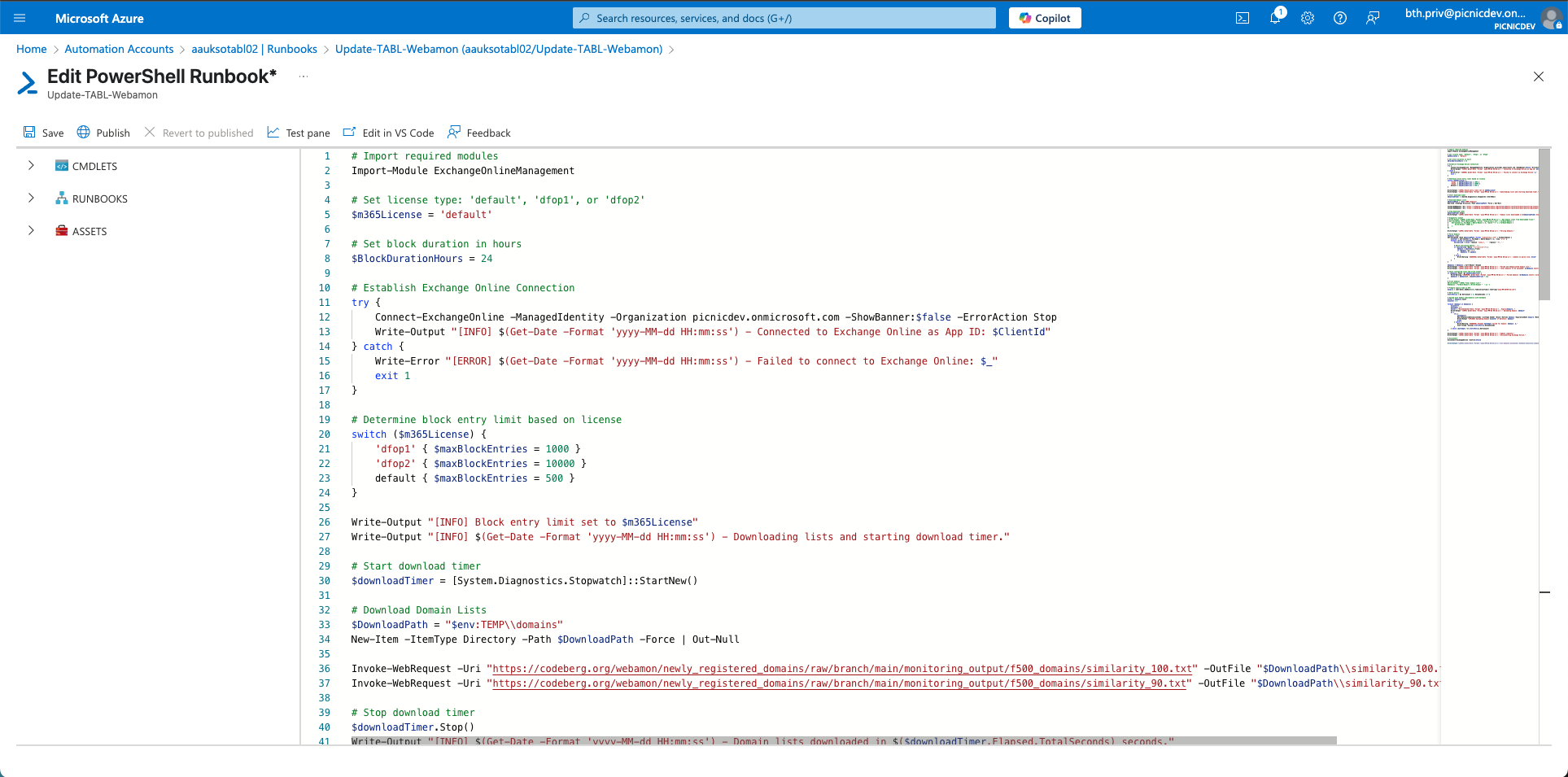Open Cloud Shell from the top bar
This screenshot has width=1568, height=777.
click(1243, 18)
